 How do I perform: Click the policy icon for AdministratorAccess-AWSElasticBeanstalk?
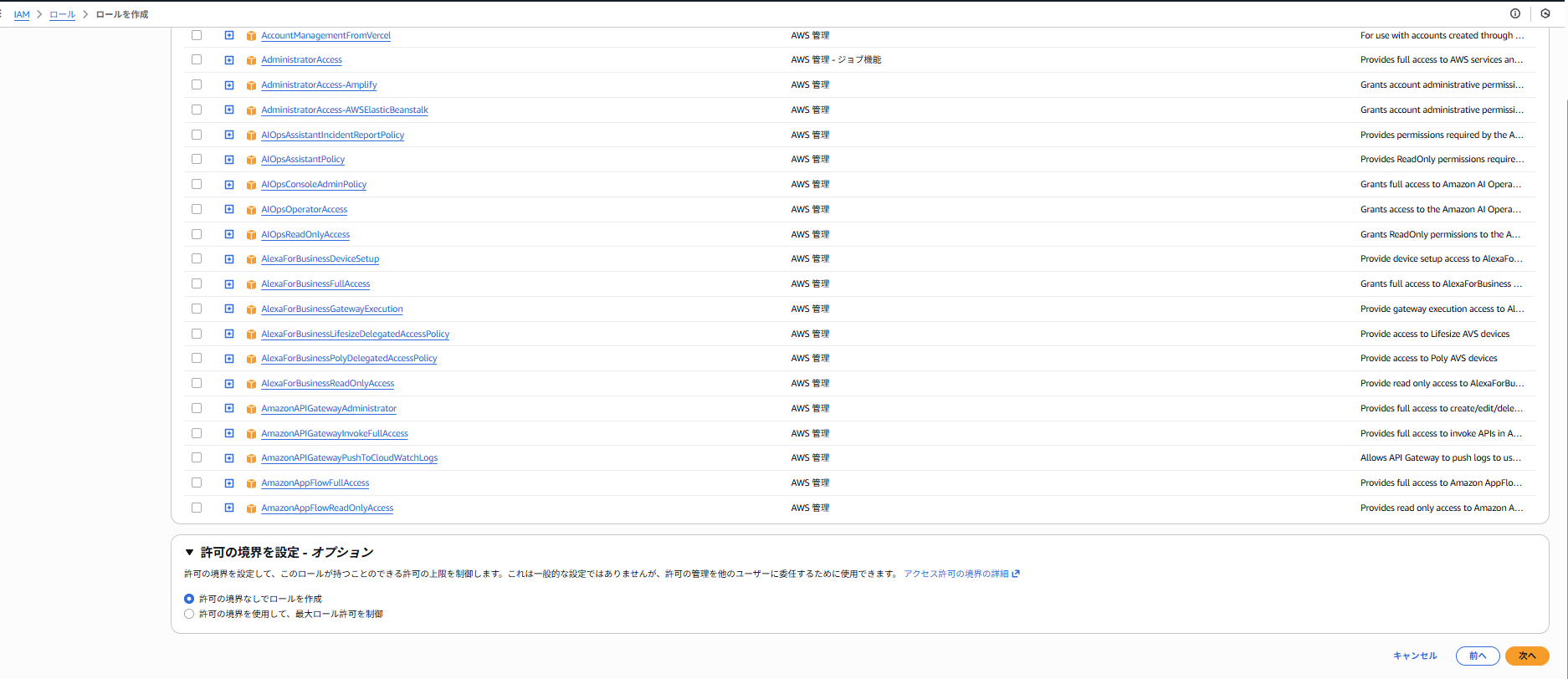251,110
